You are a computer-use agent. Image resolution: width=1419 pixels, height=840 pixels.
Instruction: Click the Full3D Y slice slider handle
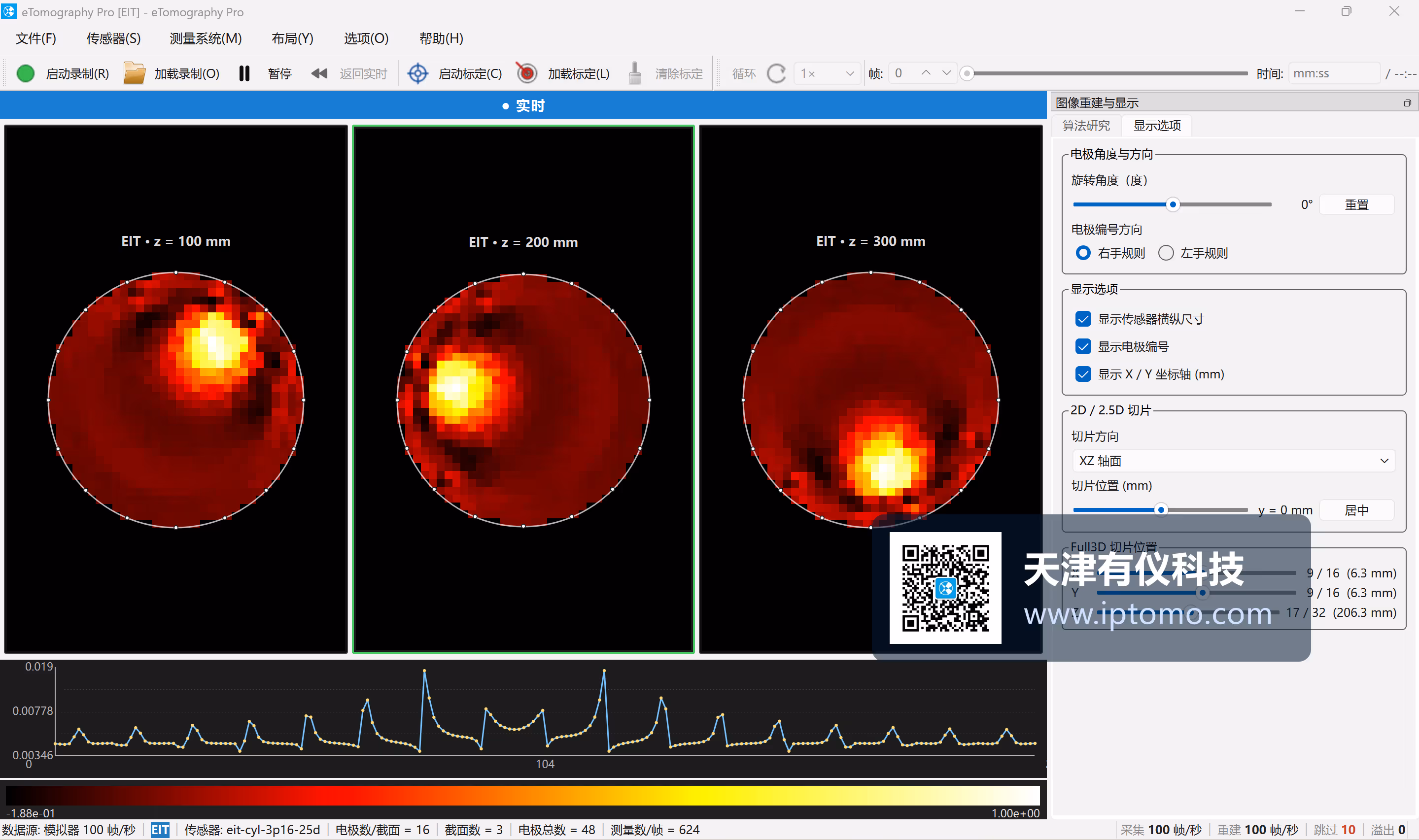click(x=1202, y=593)
